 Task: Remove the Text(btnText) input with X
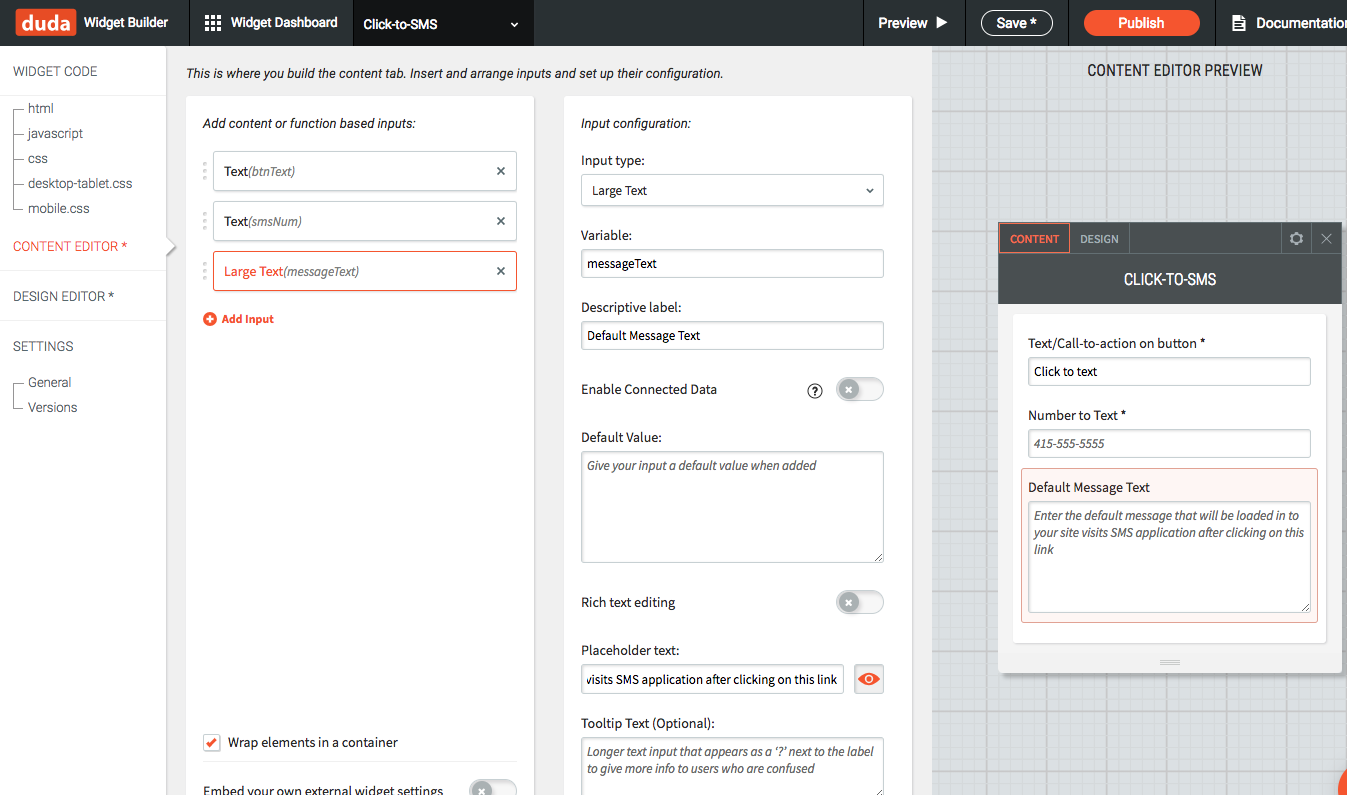(x=501, y=171)
